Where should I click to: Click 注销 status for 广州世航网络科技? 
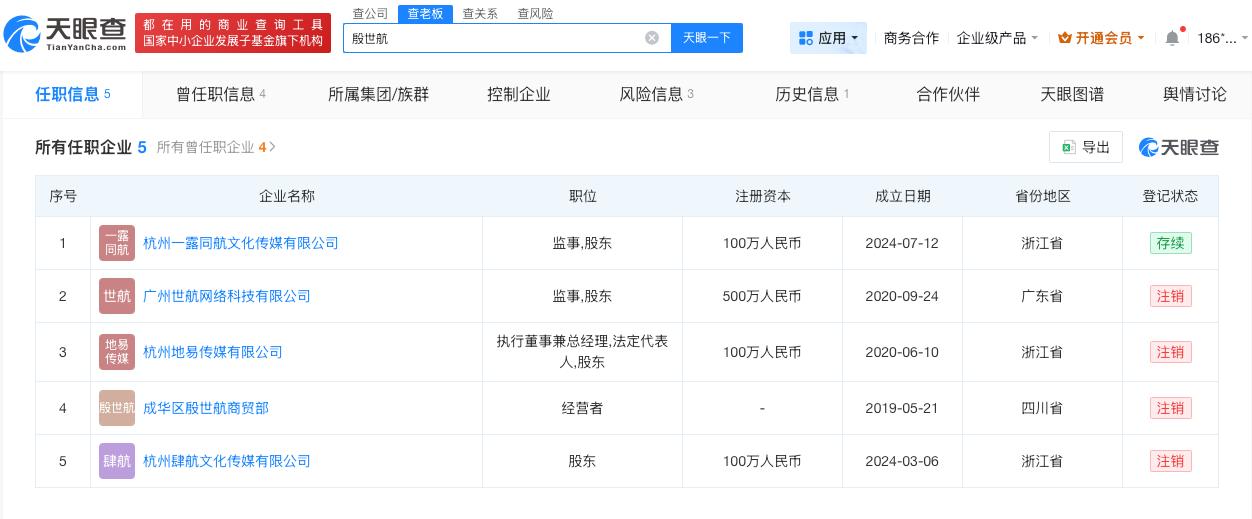[1170, 296]
